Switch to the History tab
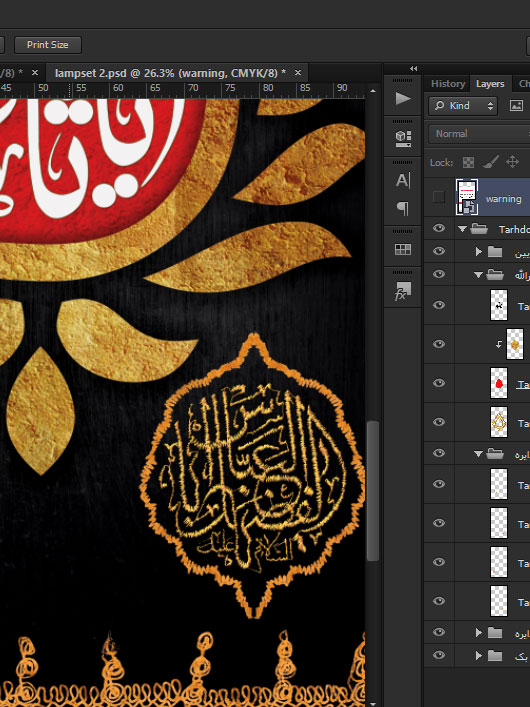This screenshot has width=530, height=707. point(448,84)
